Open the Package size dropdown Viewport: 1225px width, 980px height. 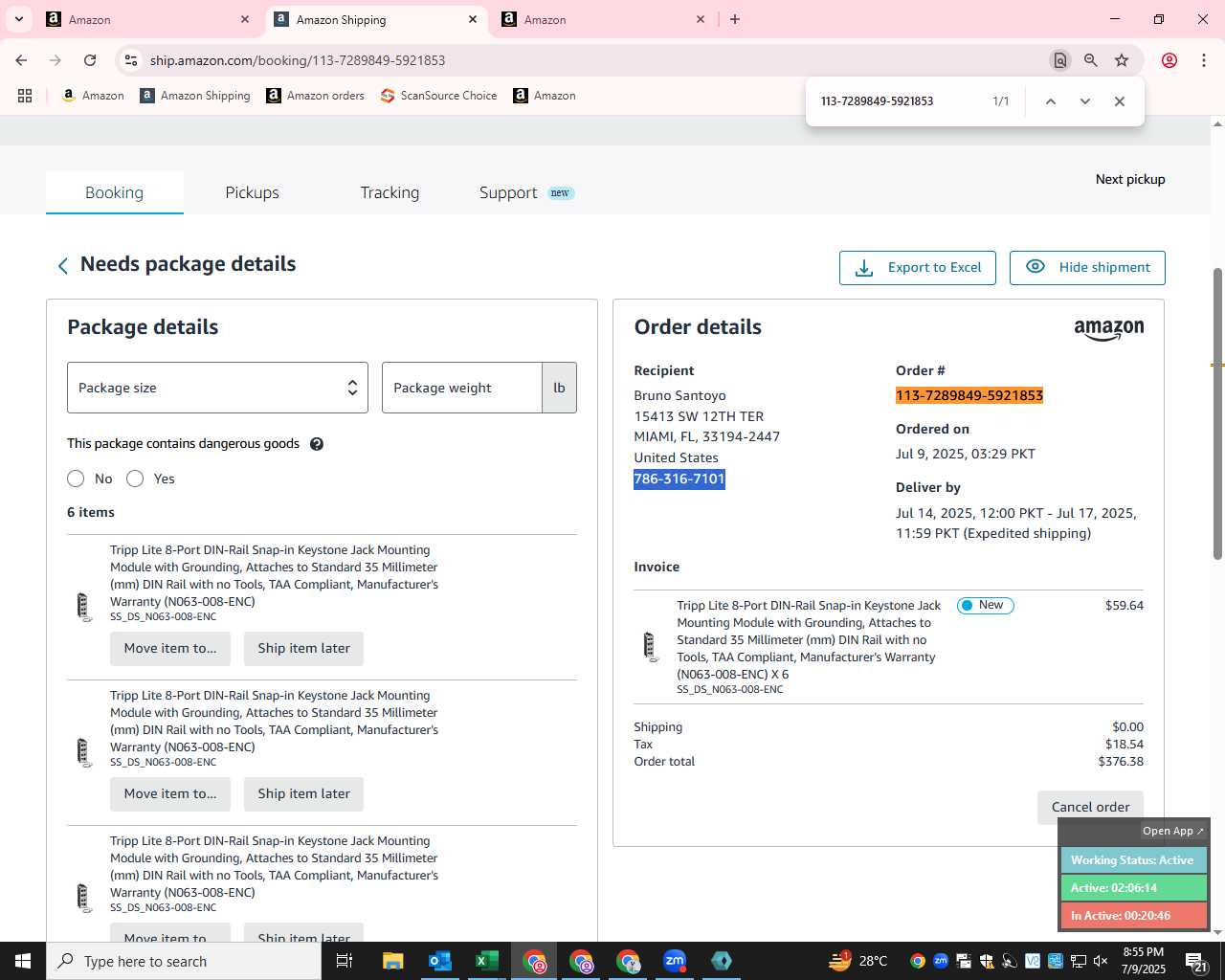[x=217, y=388]
